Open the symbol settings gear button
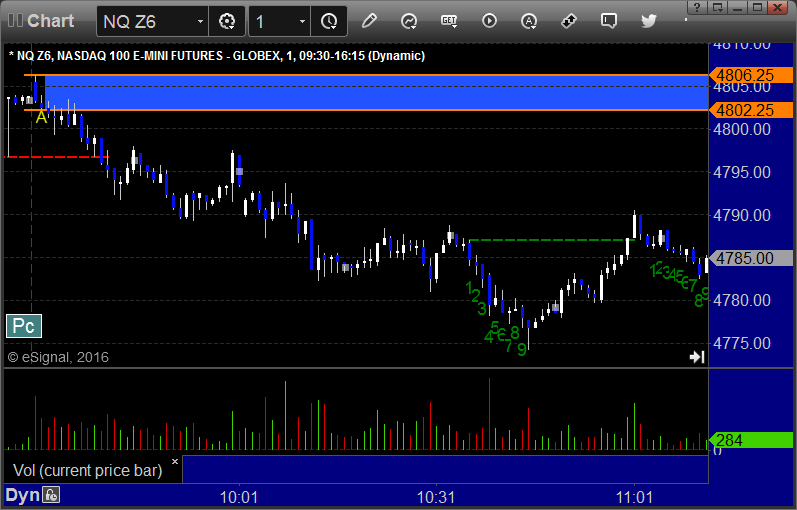 coord(227,21)
